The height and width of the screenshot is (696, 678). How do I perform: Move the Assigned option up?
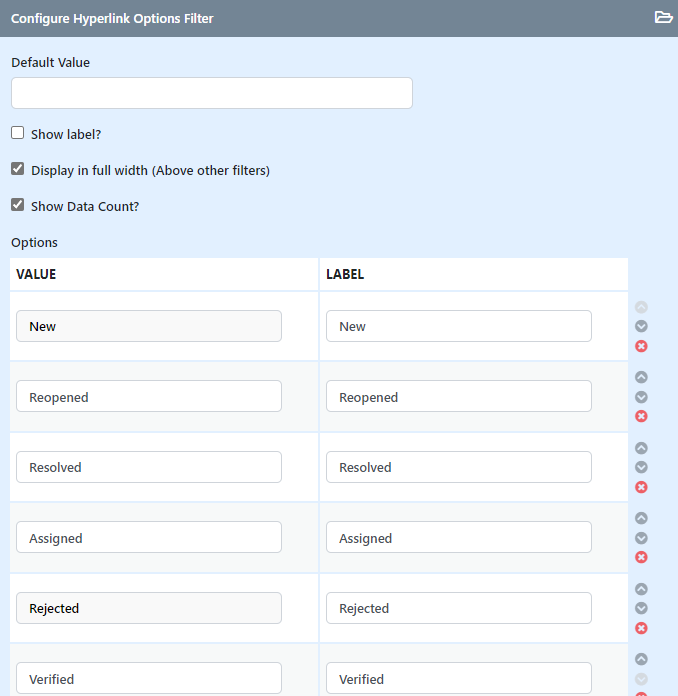[641, 518]
